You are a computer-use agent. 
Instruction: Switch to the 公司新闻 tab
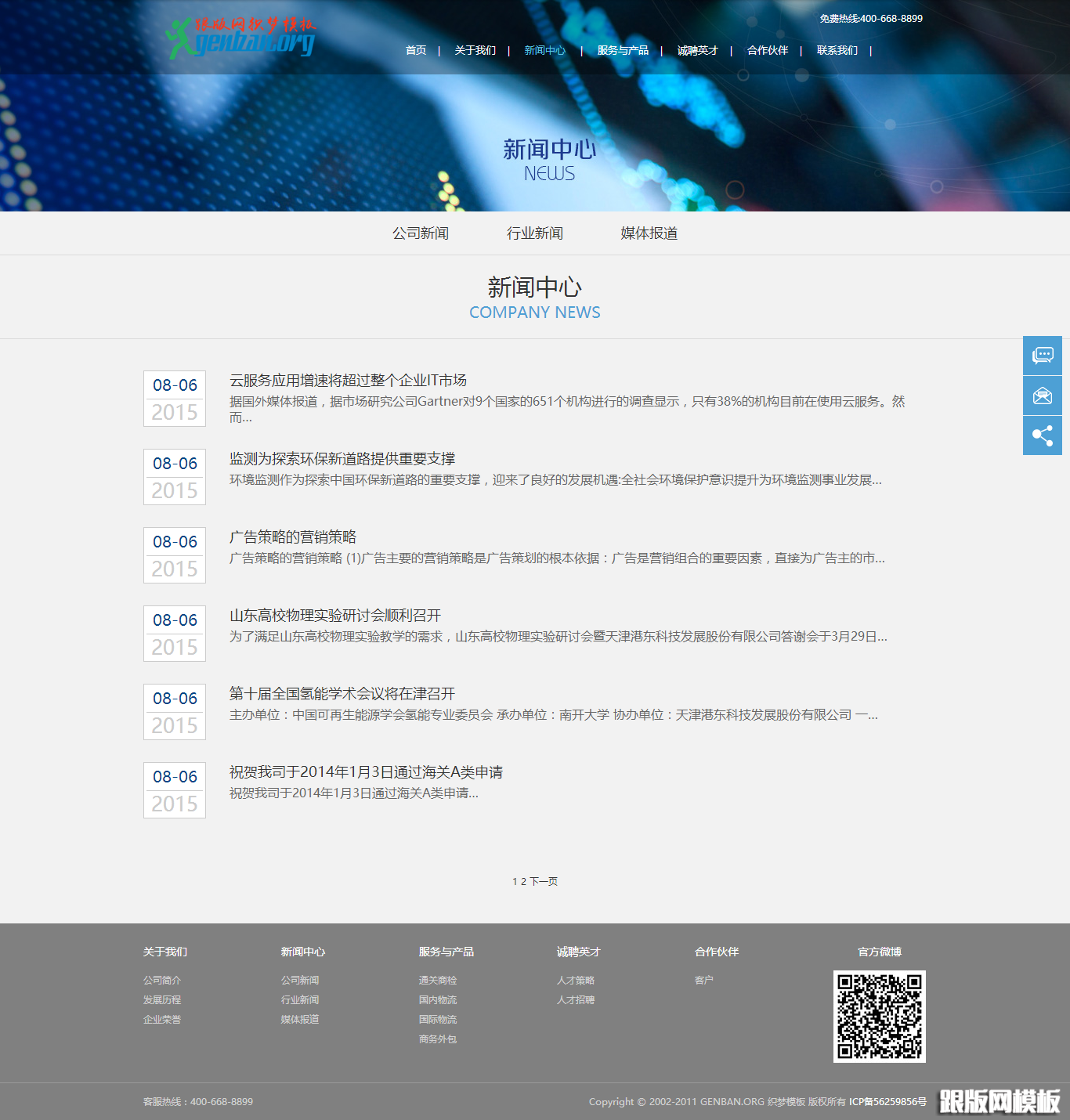419,233
